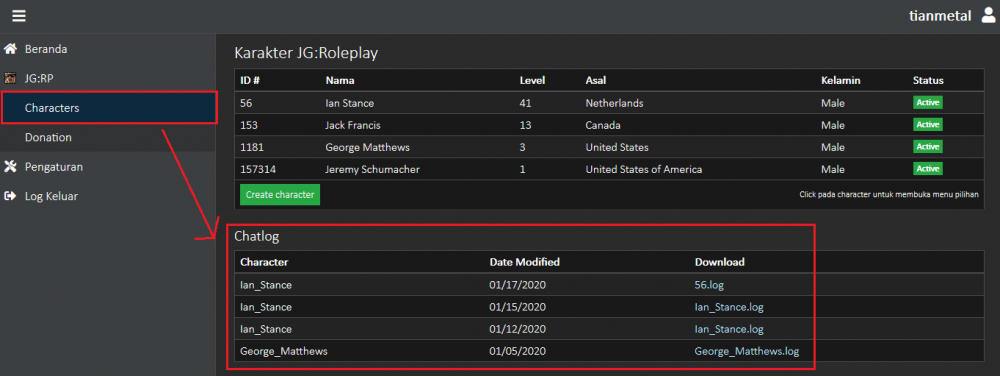Click the JG:RP game icon

pos(10,78)
